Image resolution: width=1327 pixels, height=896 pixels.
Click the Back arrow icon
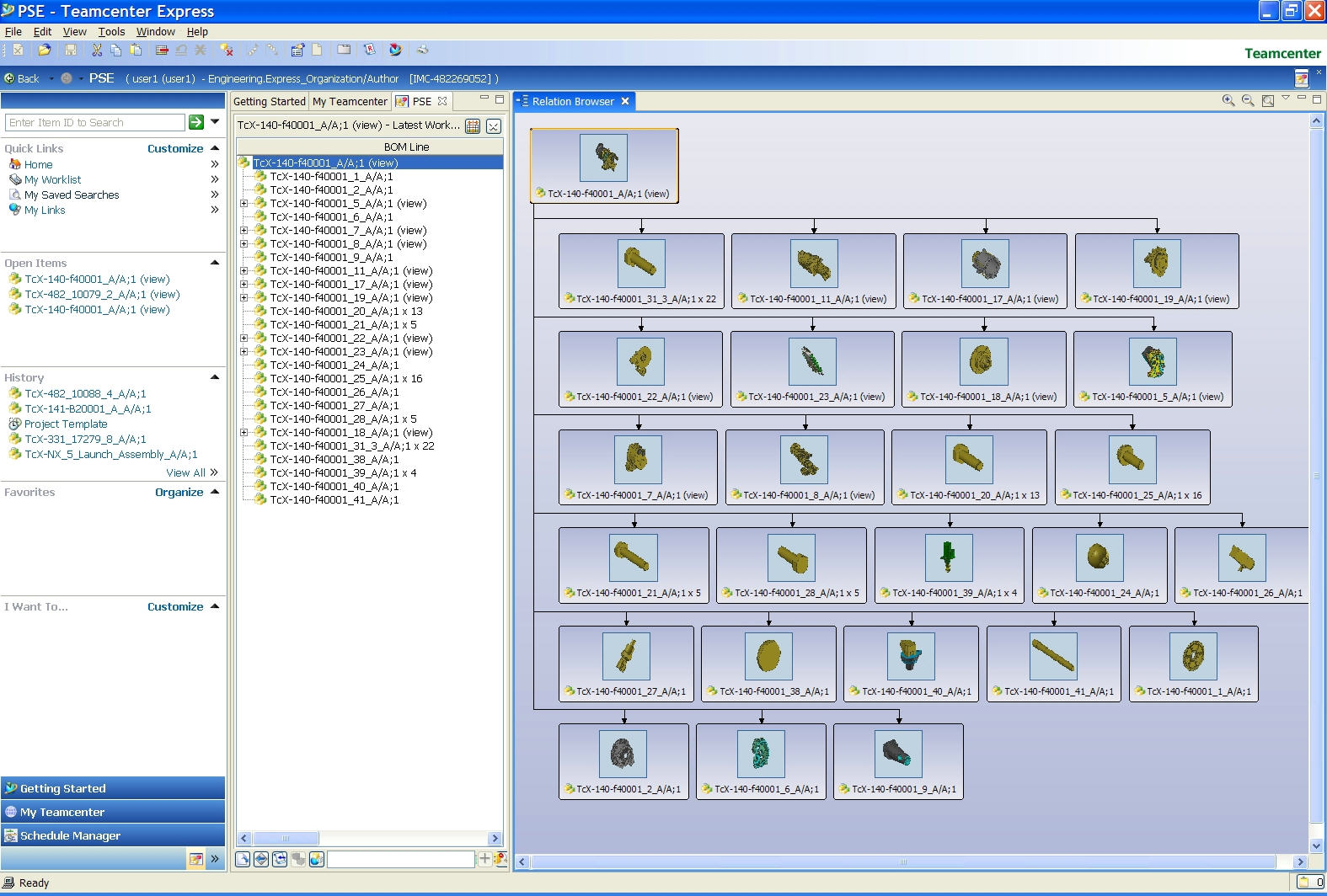[9, 78]
